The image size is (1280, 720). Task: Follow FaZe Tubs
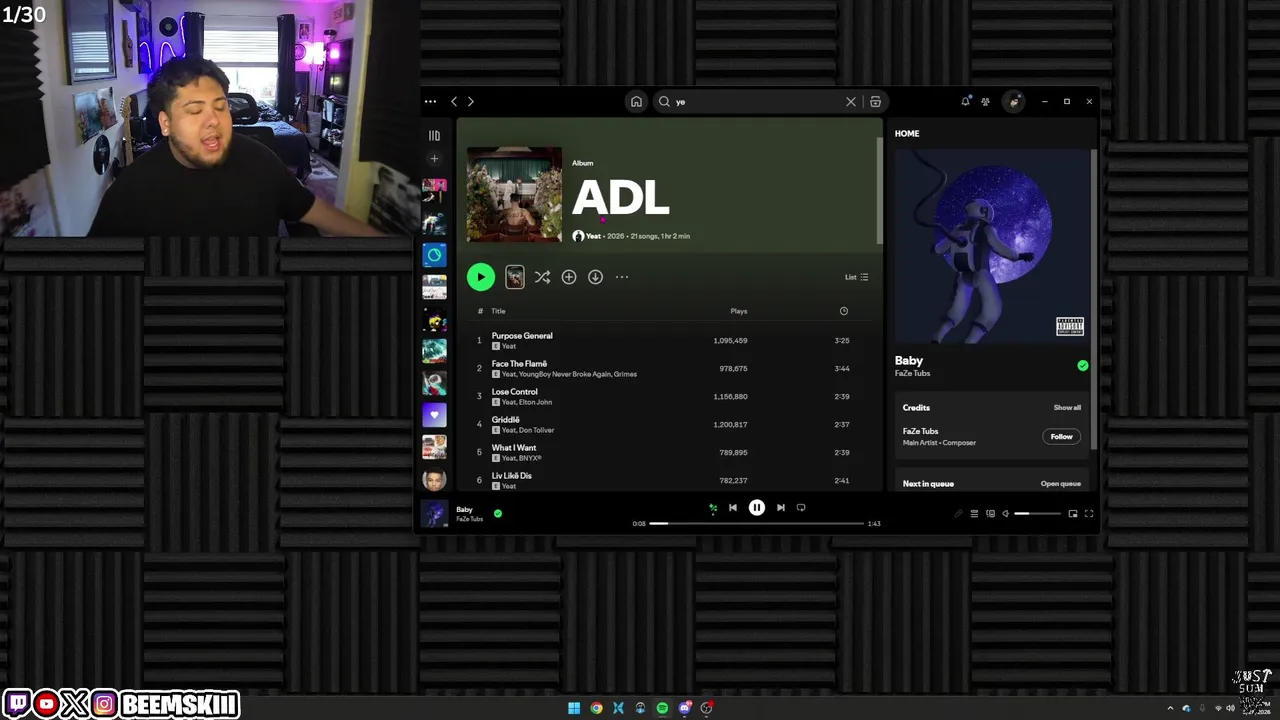point(1062,436)
